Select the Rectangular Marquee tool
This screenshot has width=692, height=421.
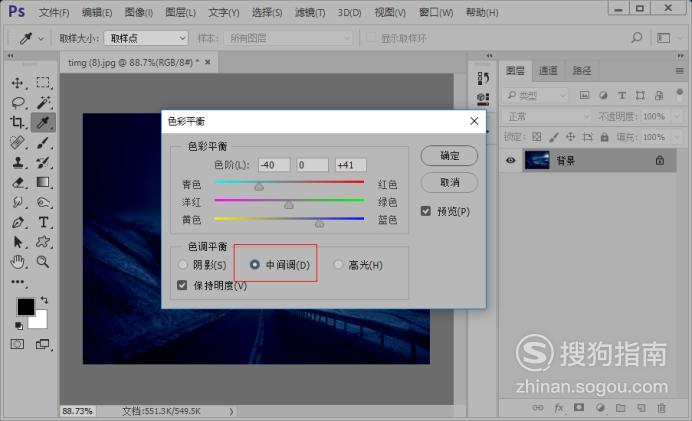(x=43, y=83)
